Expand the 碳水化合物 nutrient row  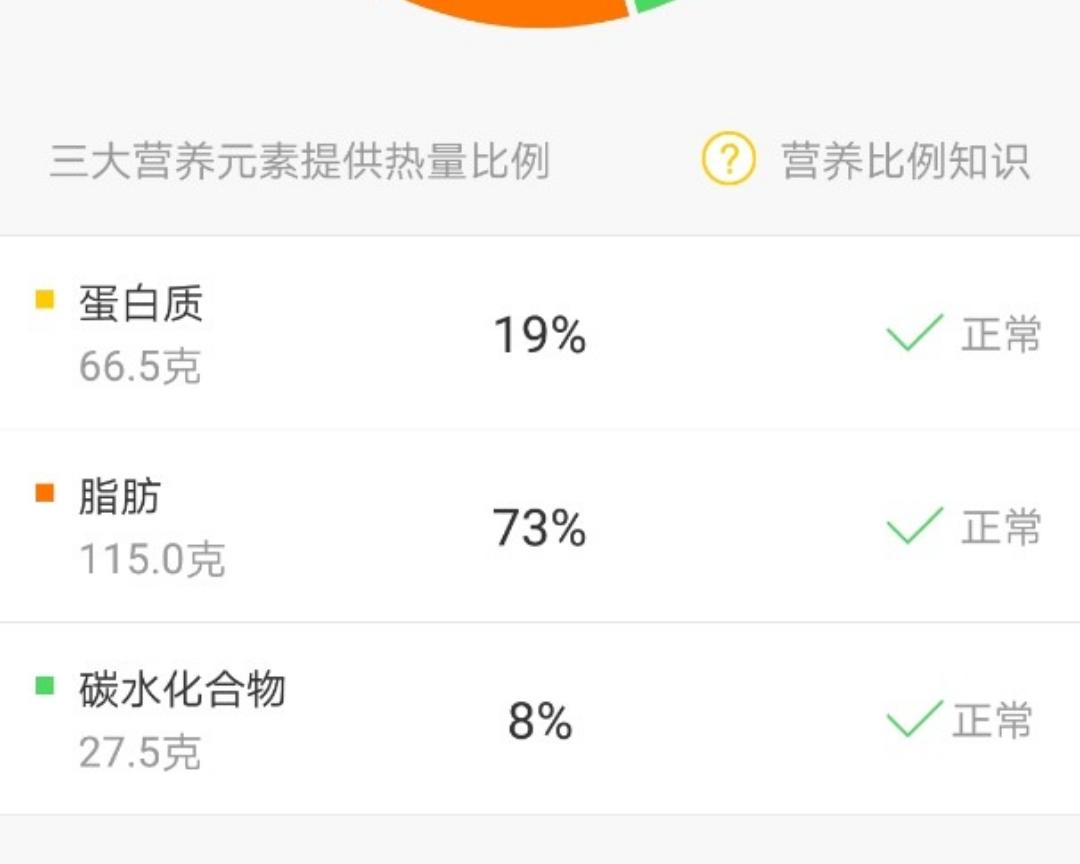[x=540, y=714]
